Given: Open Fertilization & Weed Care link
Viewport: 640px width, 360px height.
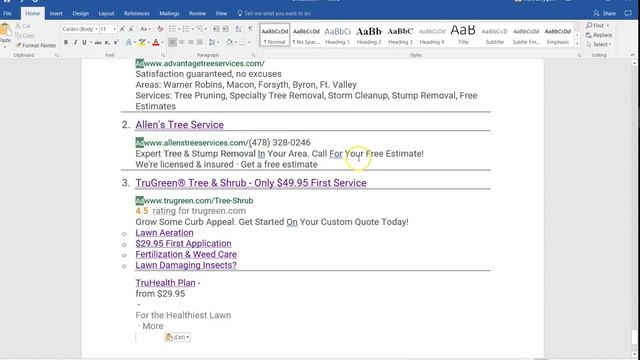Looking at the screenshot, I should pyautogui.click(x=186, y=254).
